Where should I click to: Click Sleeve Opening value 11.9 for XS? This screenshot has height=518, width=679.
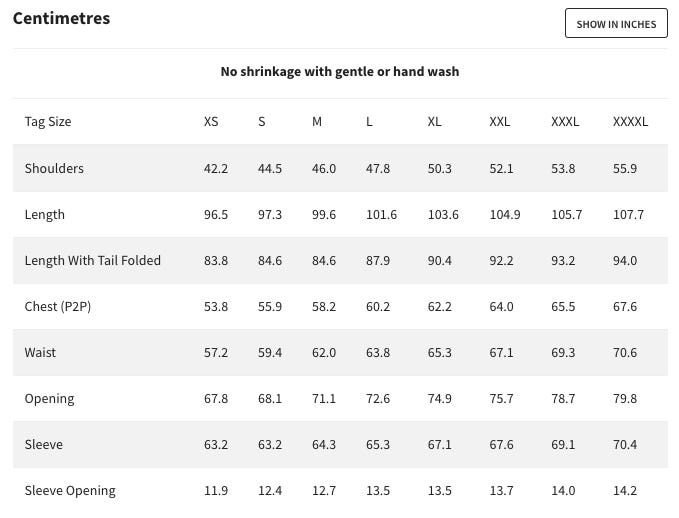[x=216, y=490]
